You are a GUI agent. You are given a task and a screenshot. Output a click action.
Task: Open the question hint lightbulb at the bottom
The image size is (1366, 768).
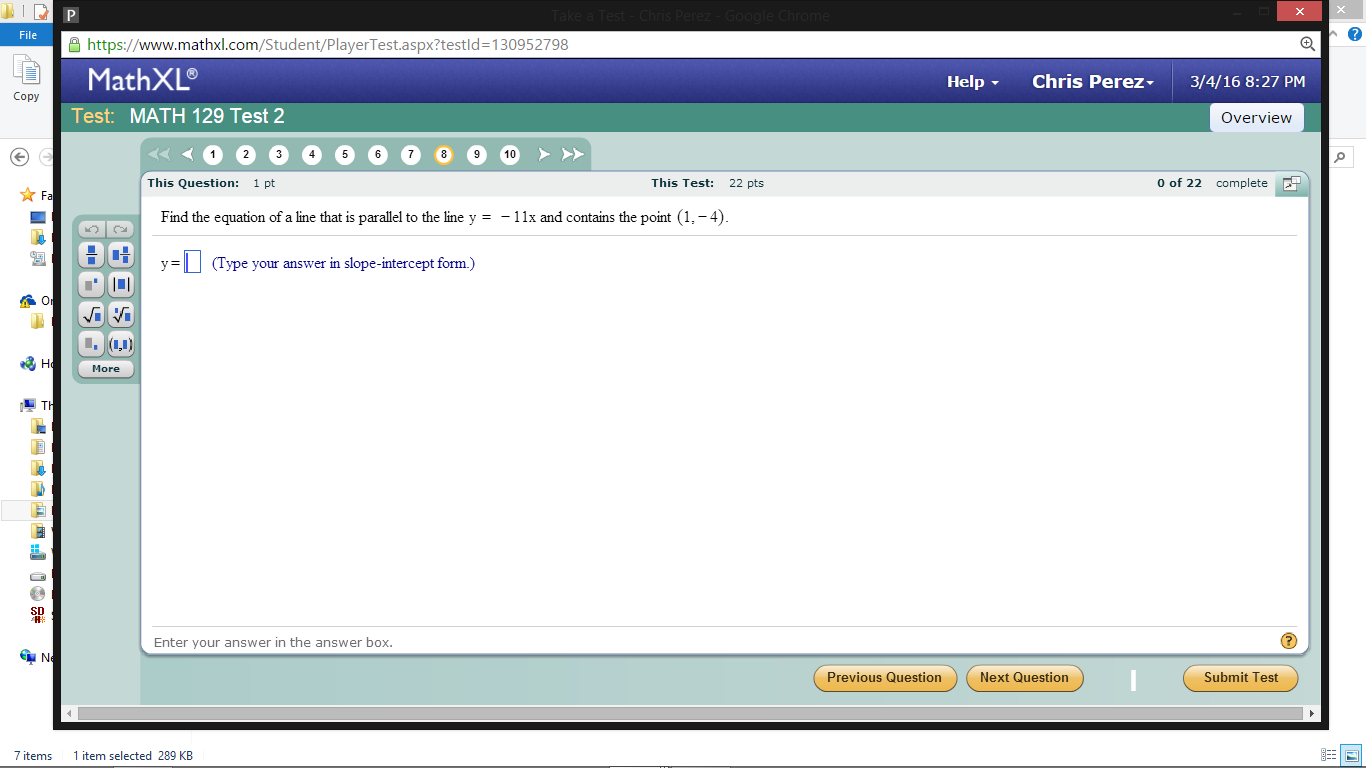click(1288, 641)
